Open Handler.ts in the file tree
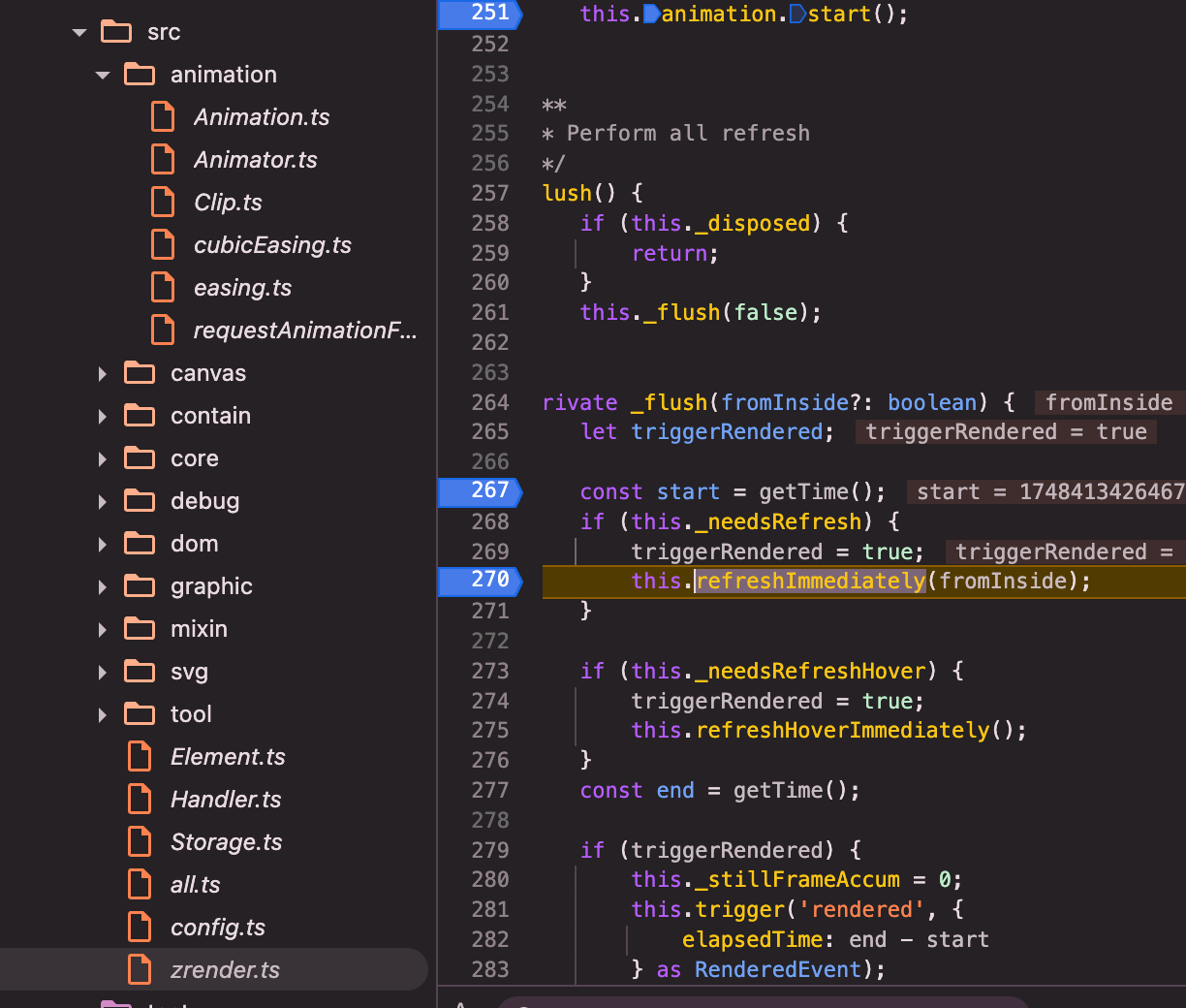This screenshot has width=1186, height=1008. [225, 800]
